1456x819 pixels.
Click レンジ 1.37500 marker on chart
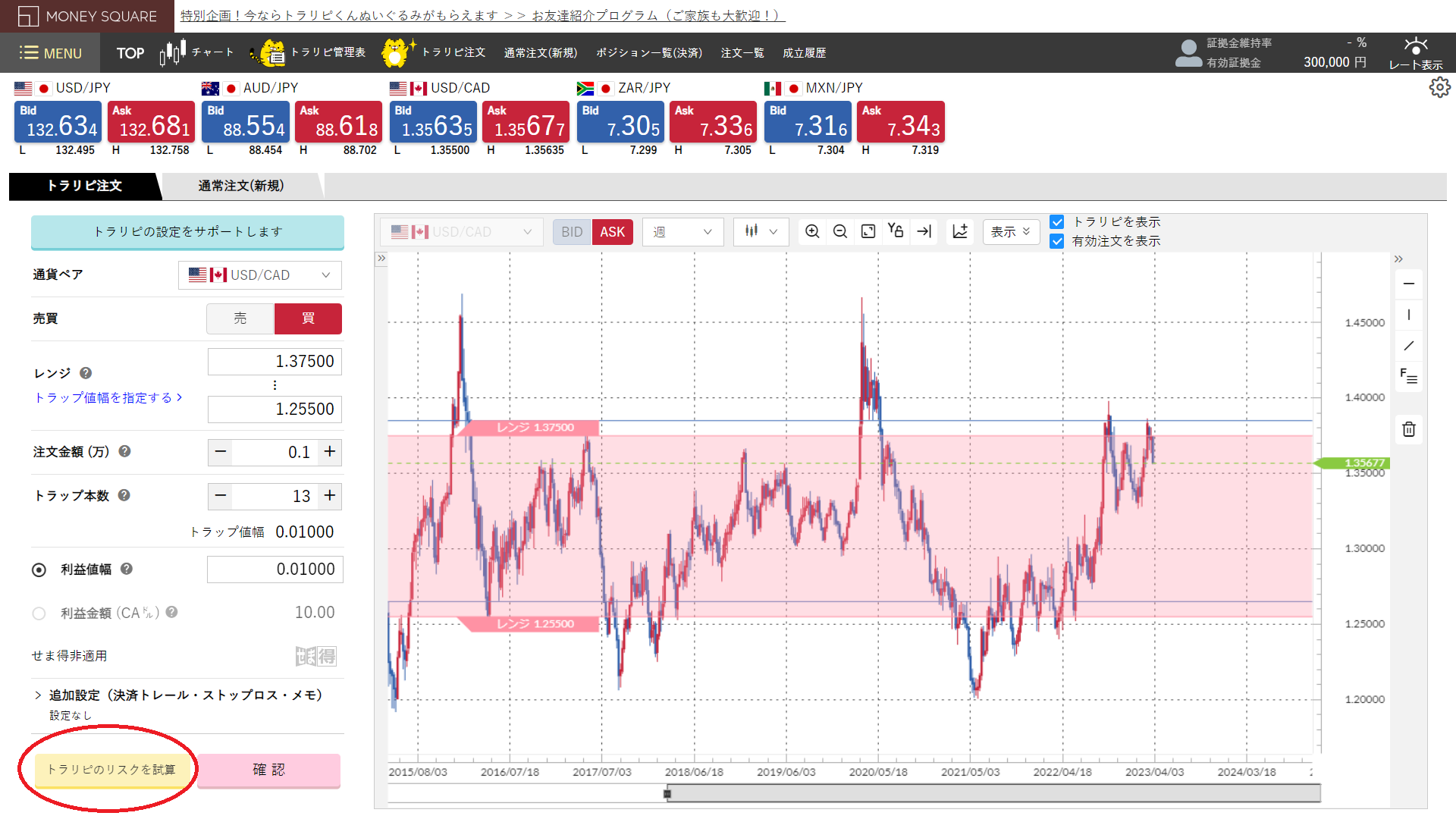[x=528, y=428]
